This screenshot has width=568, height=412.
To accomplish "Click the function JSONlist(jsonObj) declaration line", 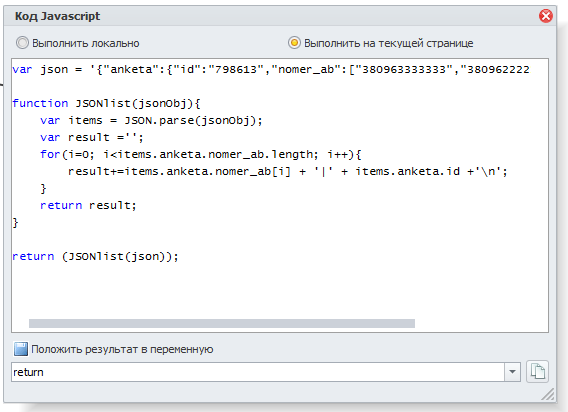I will click(106, 103).
